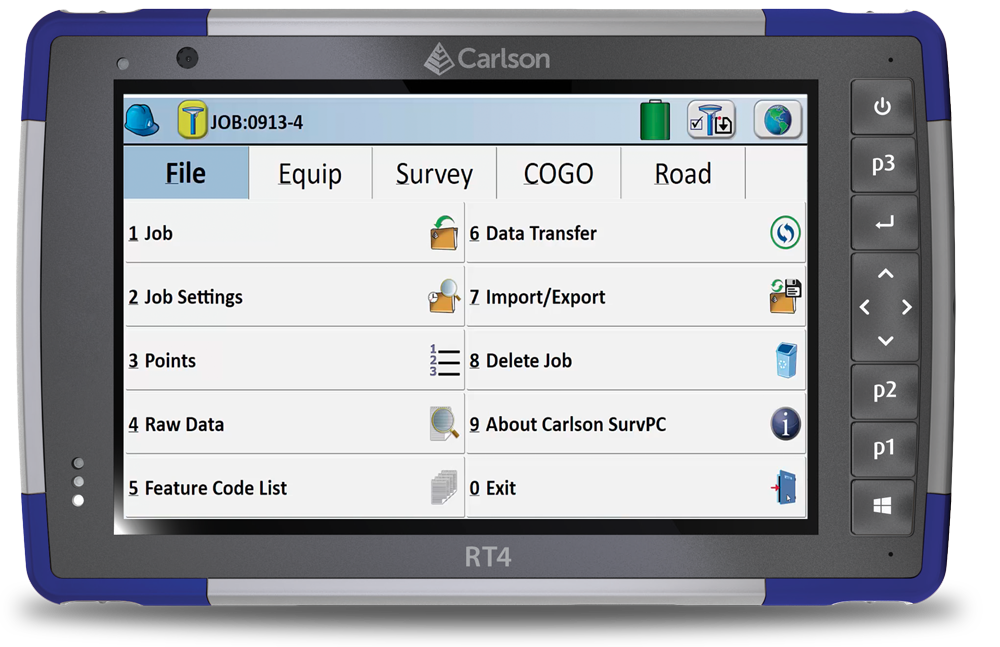Click the hard hat icon in the title bar

140,119
